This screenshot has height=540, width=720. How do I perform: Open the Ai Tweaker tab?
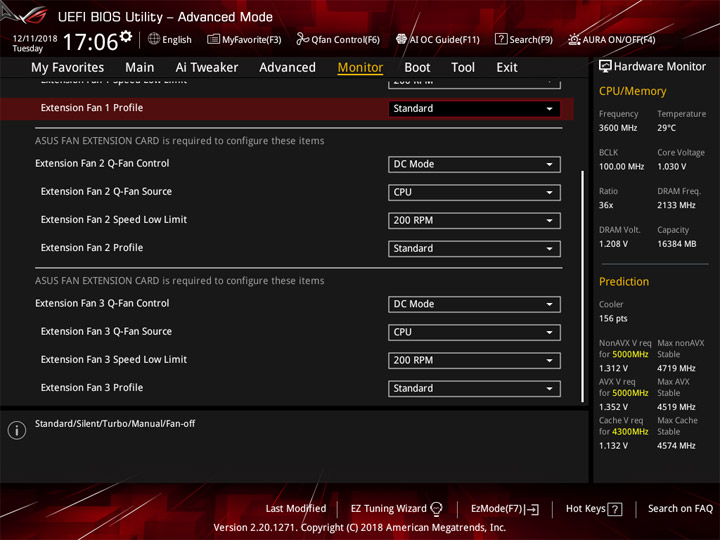(207, 68)
